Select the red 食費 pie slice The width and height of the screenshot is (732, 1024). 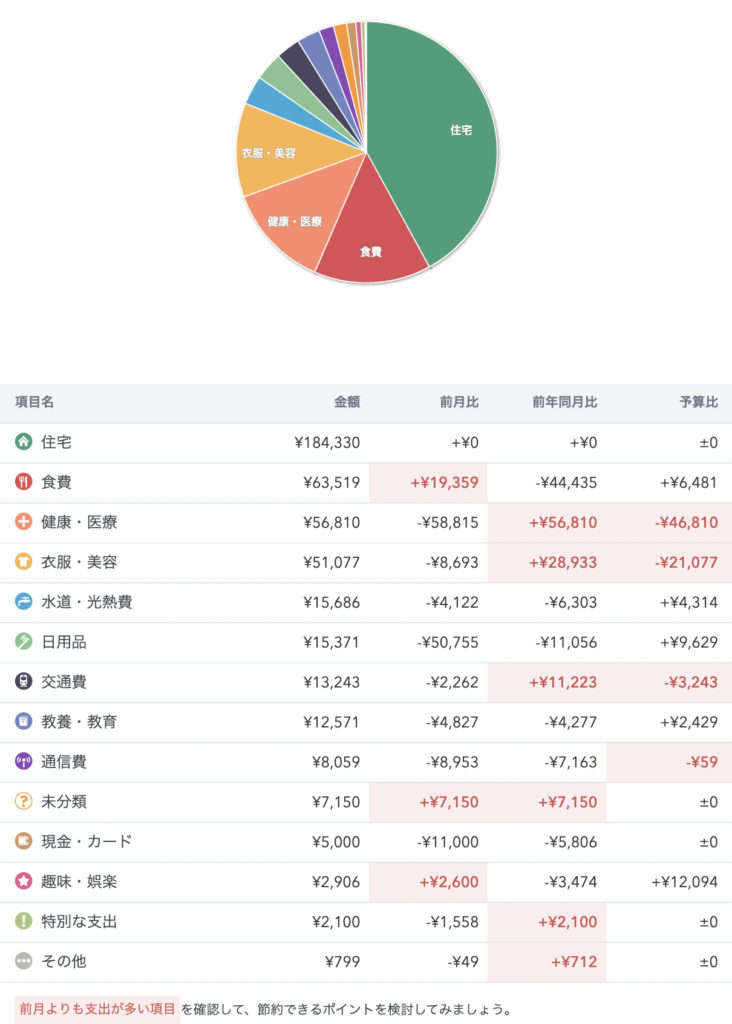(368, 240)
